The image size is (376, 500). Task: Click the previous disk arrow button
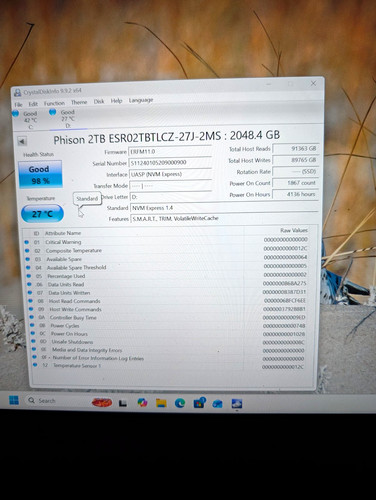pos(22,141)
